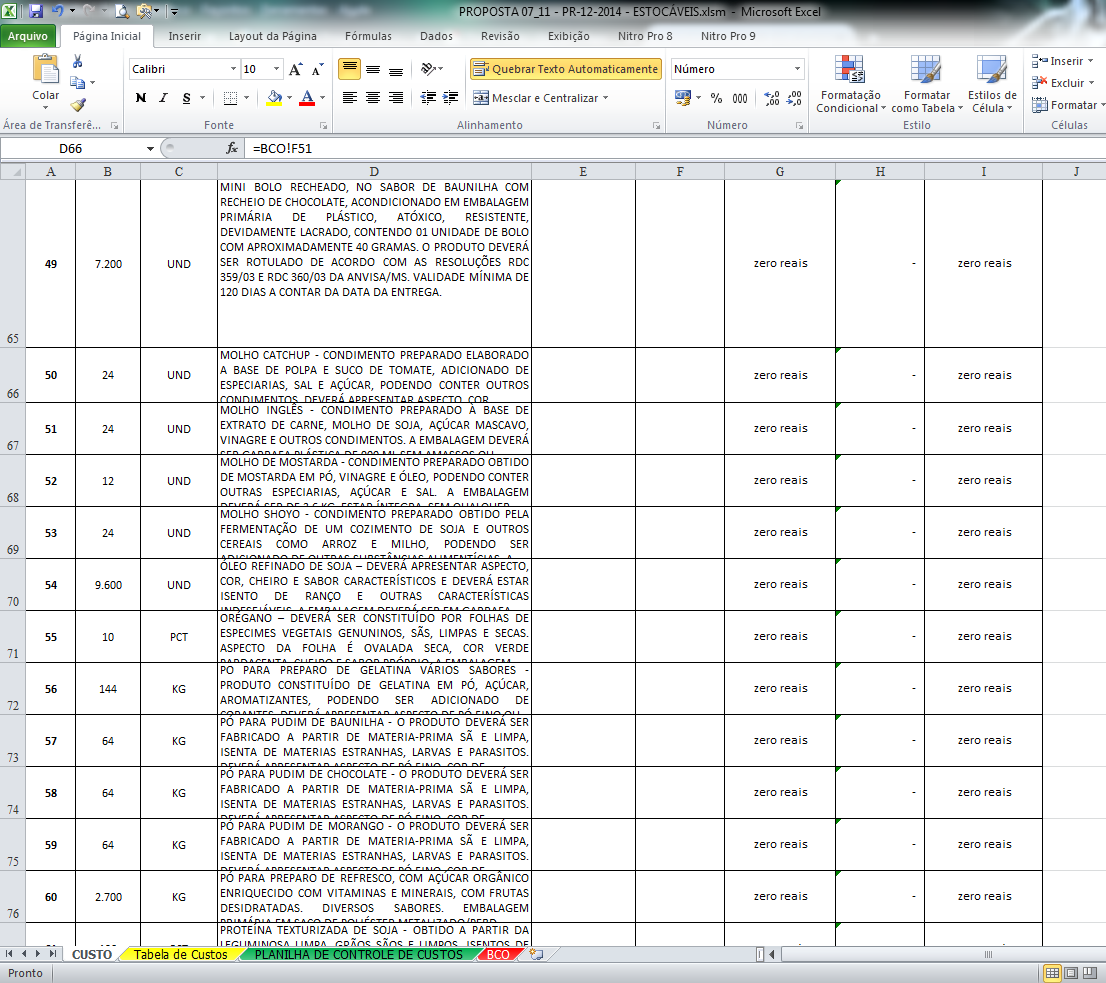
Task: Apply the red font color
Action: 307,98
